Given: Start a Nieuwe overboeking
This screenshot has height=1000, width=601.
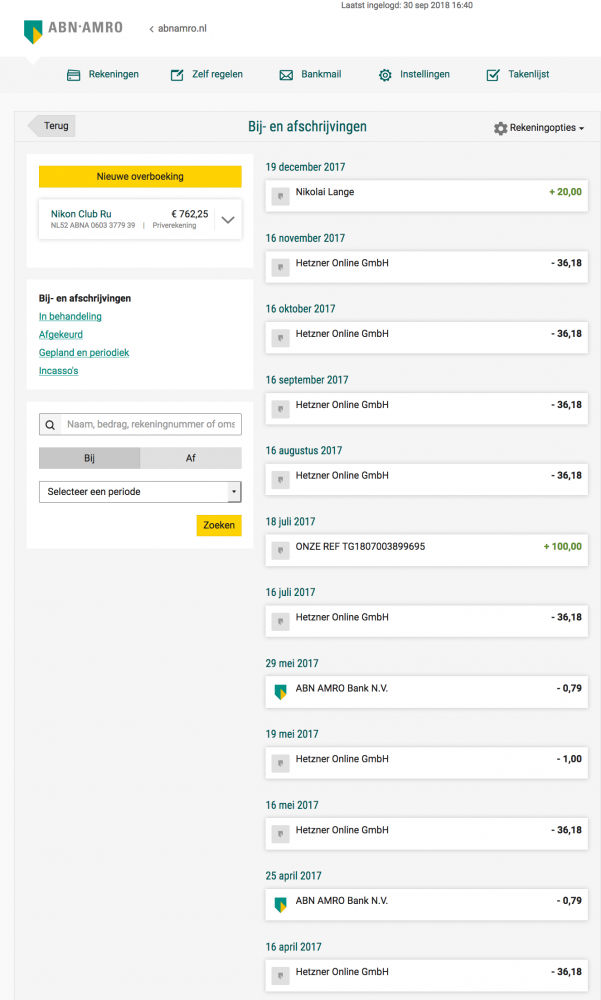Looking at the screenshot, I should click(140, 177).
